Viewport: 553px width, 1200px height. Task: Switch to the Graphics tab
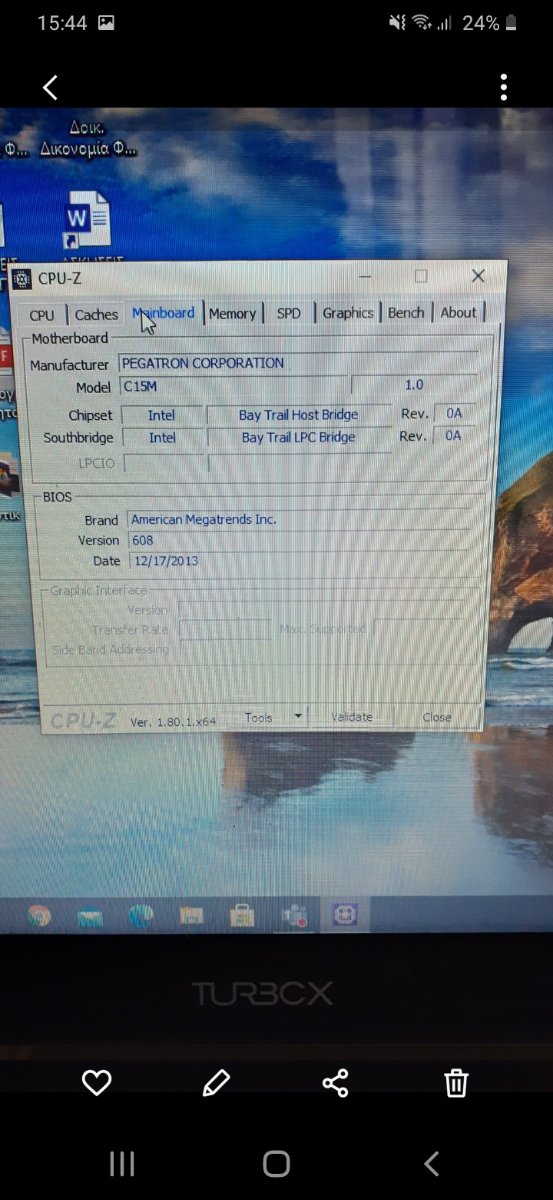(x=348, y=313)
